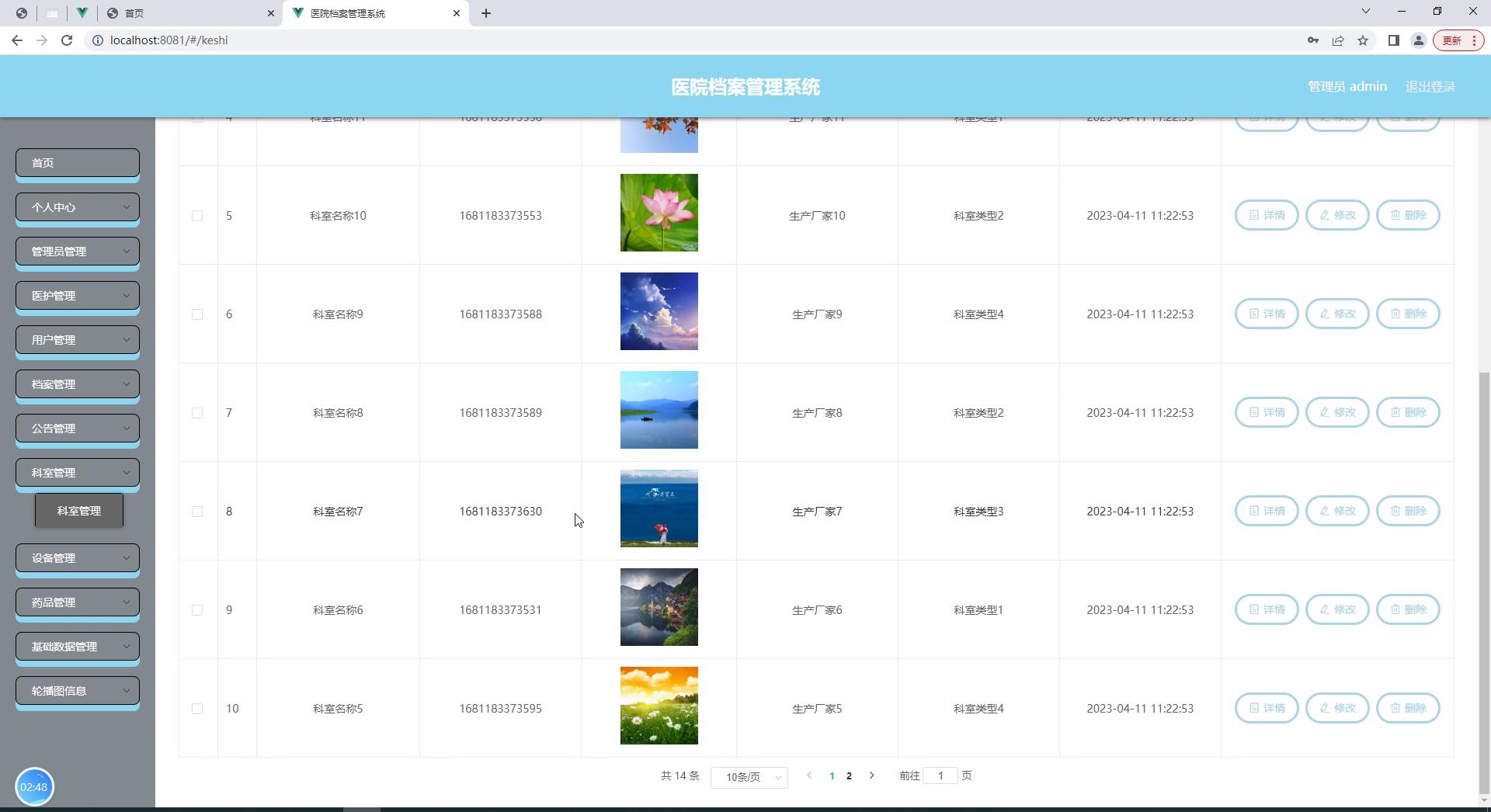This screenshot has width=1491, height=812.
Task: Click the browser 更新 button
Action: tap(1458, 40)
